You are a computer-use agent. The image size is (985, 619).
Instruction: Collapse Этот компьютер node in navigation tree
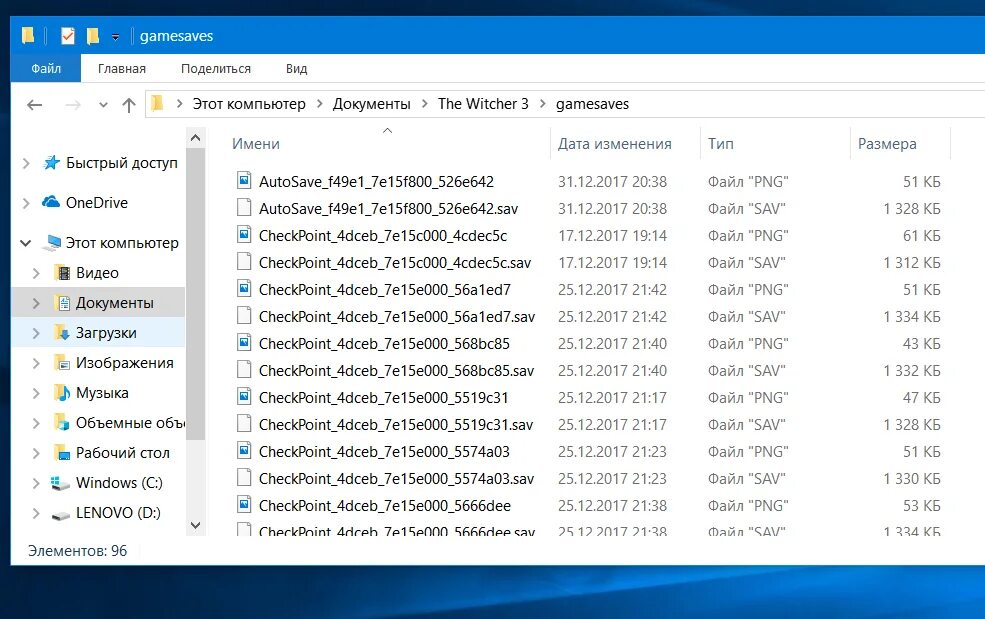26,243
